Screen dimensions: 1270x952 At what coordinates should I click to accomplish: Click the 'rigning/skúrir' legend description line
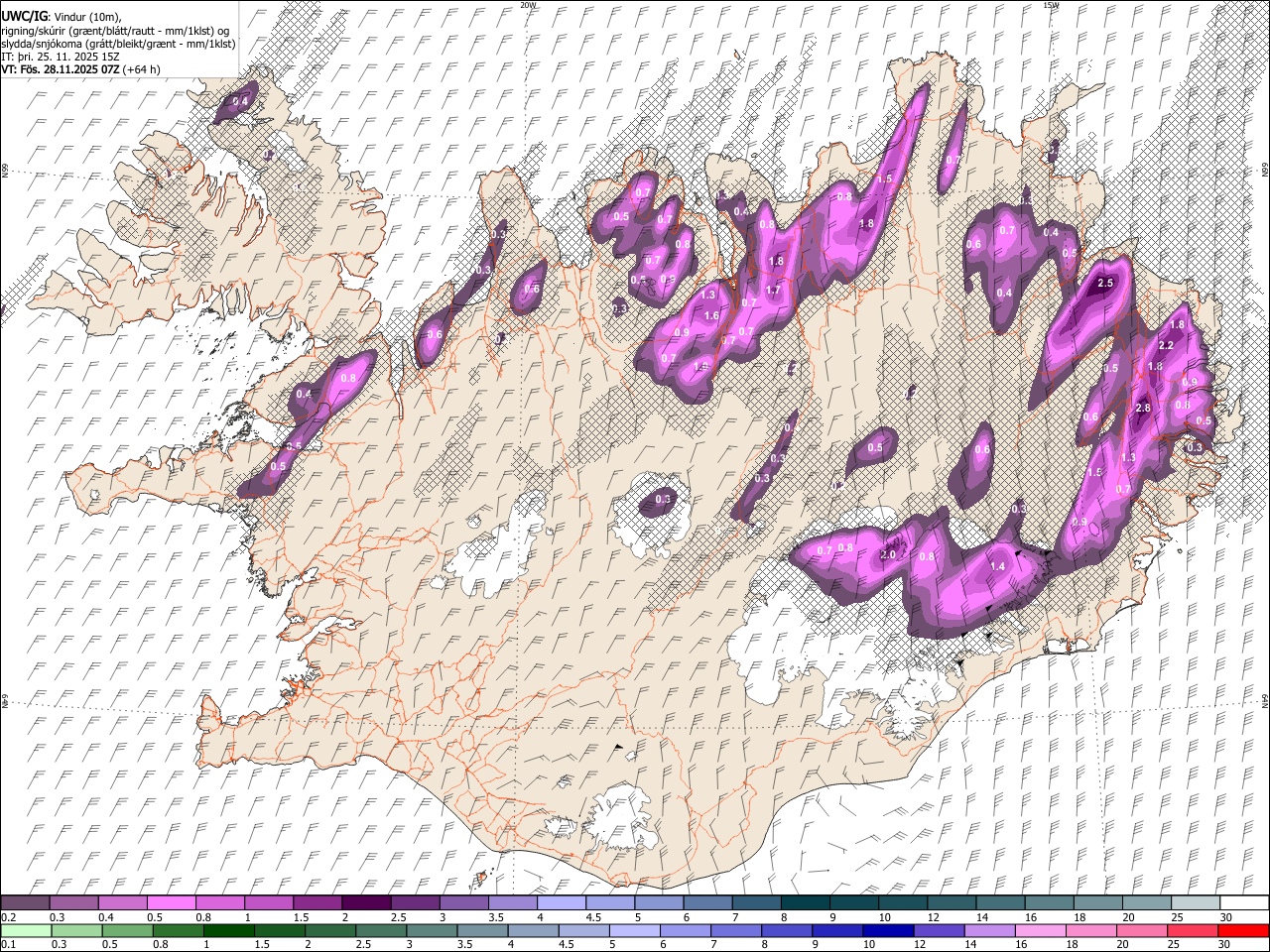114,30
